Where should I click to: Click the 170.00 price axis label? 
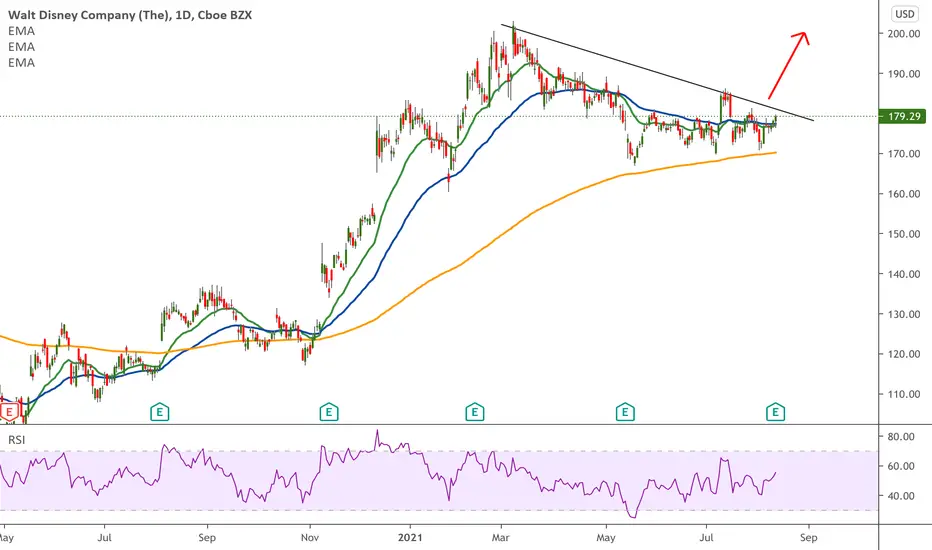[903, 154]
